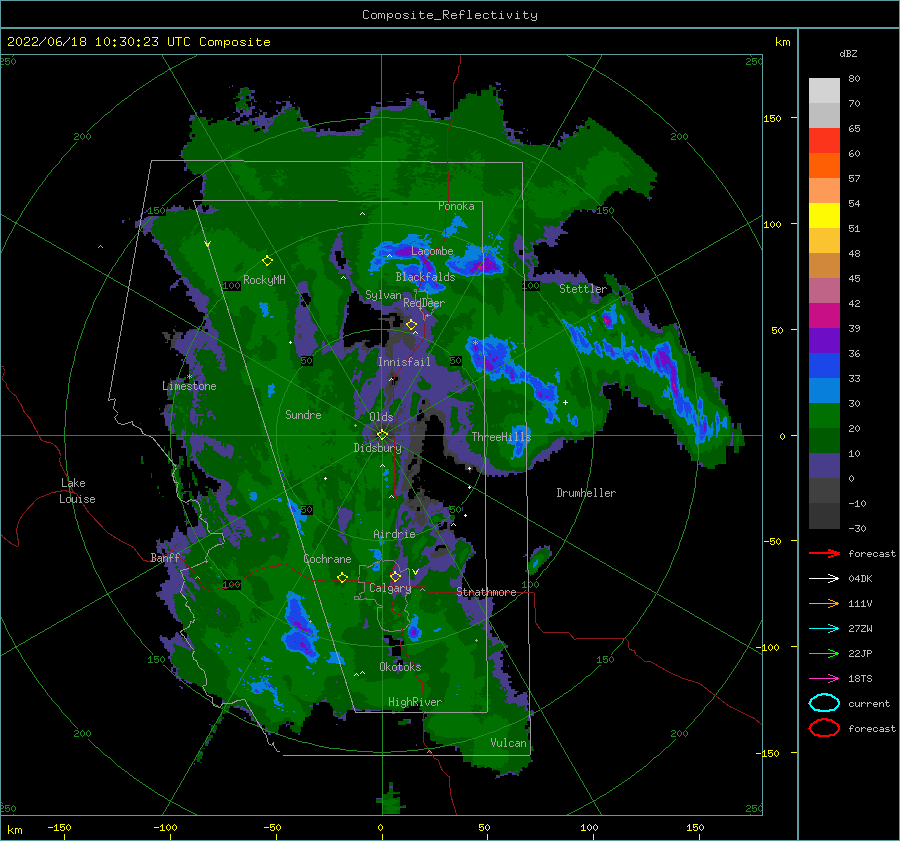This screenshot has height=841, width=900.
Task: Select the magenta 39-42 dBZ swatch
Action: coord(824,315)
